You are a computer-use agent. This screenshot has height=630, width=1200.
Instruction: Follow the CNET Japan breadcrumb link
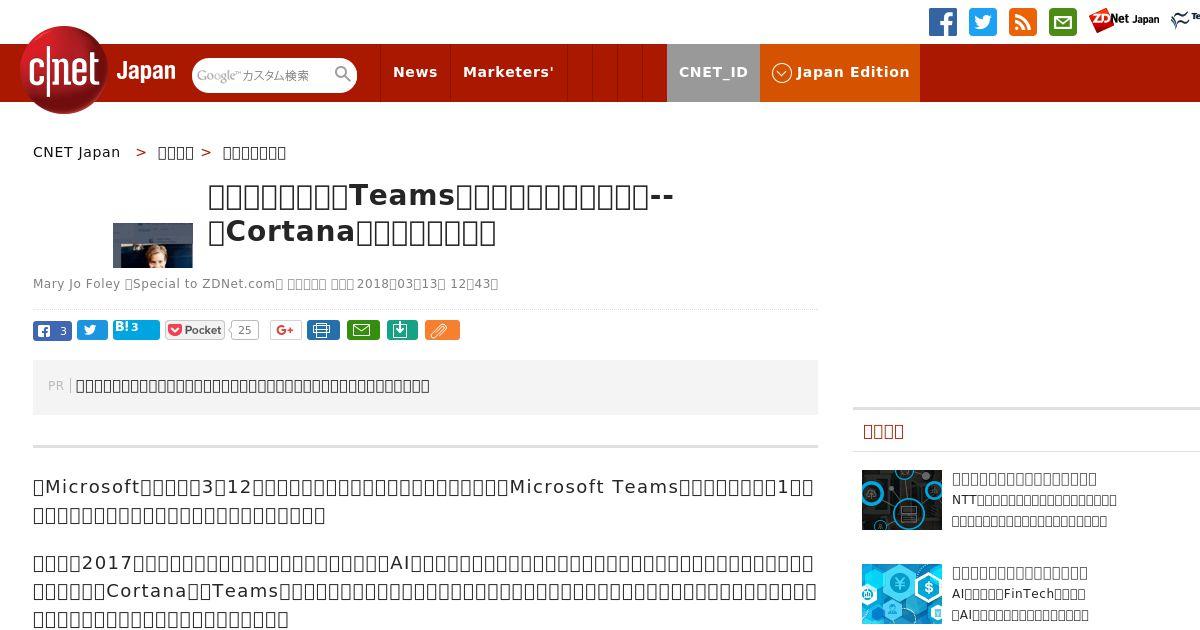click(x=77, y=152)
